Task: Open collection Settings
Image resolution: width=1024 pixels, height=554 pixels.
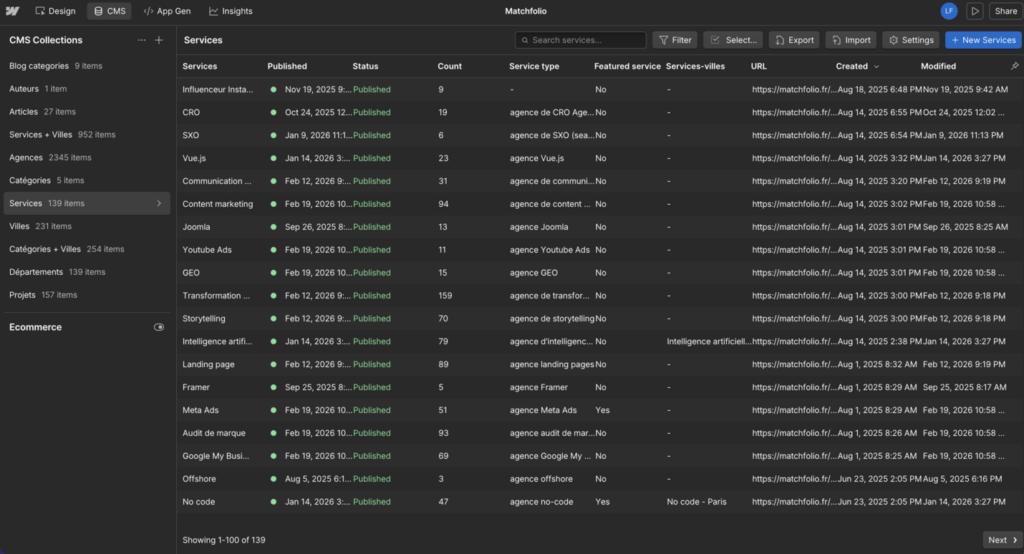Action: pos(911,40)
